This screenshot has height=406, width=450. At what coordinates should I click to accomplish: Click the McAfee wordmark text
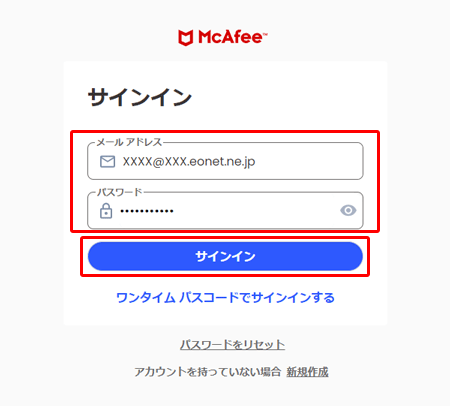click(x=230, y=37)
